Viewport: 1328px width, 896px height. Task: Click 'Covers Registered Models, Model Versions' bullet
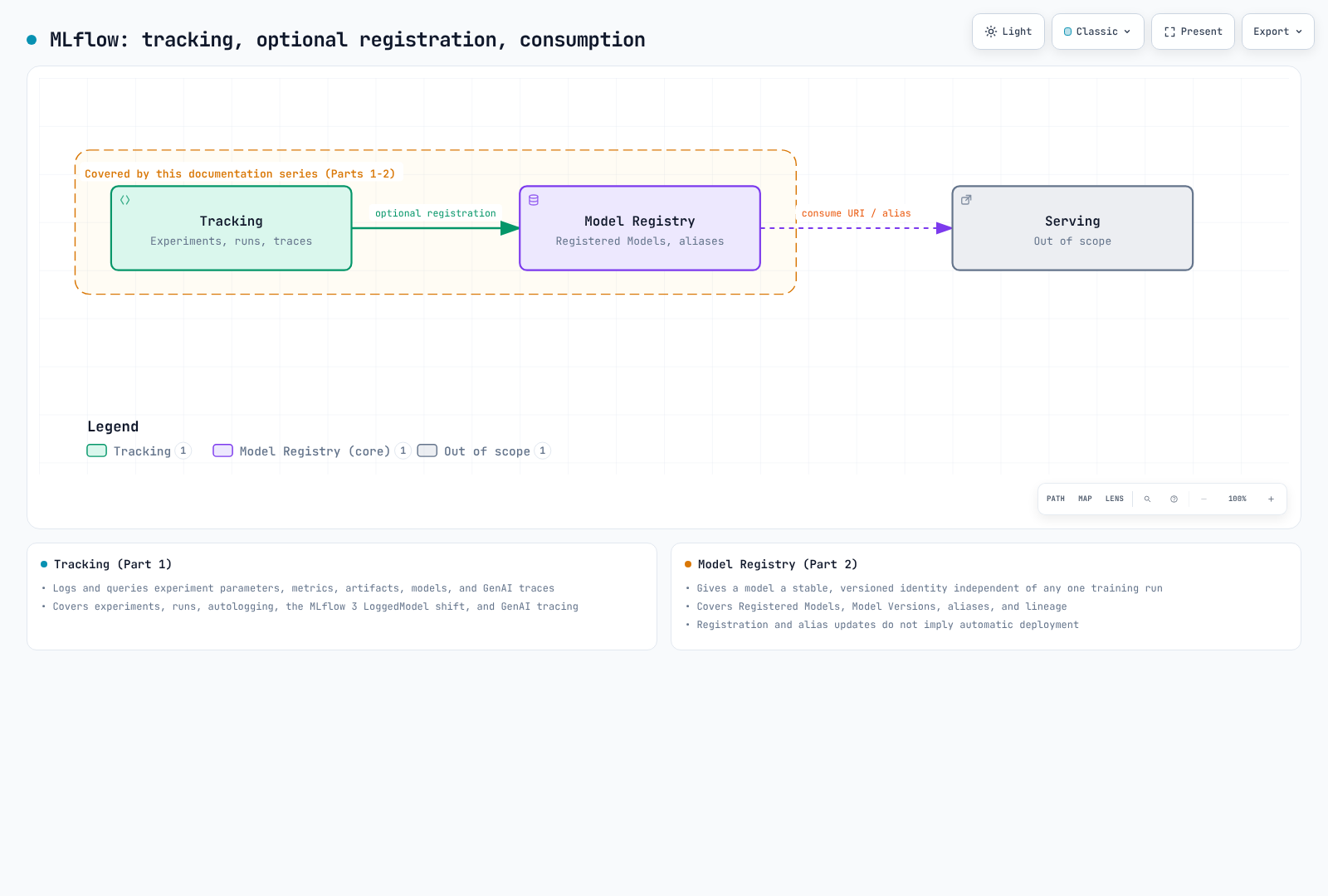882,606
